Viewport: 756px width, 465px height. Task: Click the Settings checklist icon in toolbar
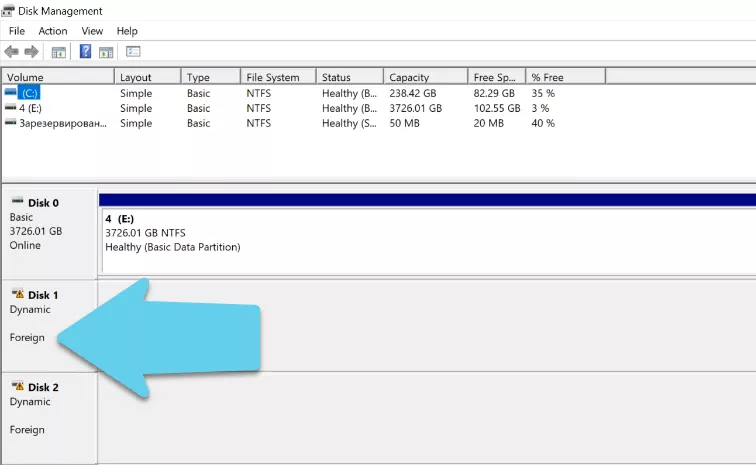tap(133, 51)
